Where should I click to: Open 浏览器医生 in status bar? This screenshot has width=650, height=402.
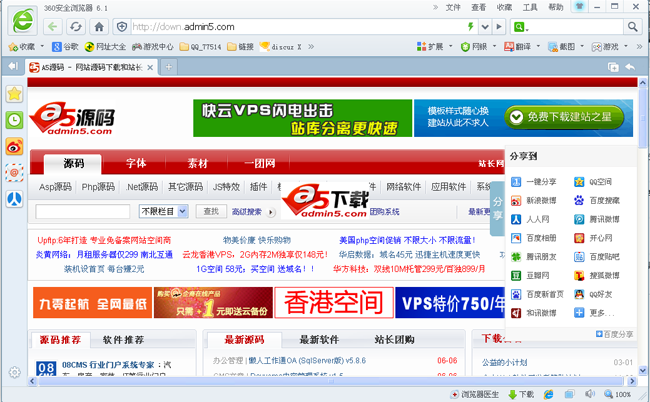point(475,394)
